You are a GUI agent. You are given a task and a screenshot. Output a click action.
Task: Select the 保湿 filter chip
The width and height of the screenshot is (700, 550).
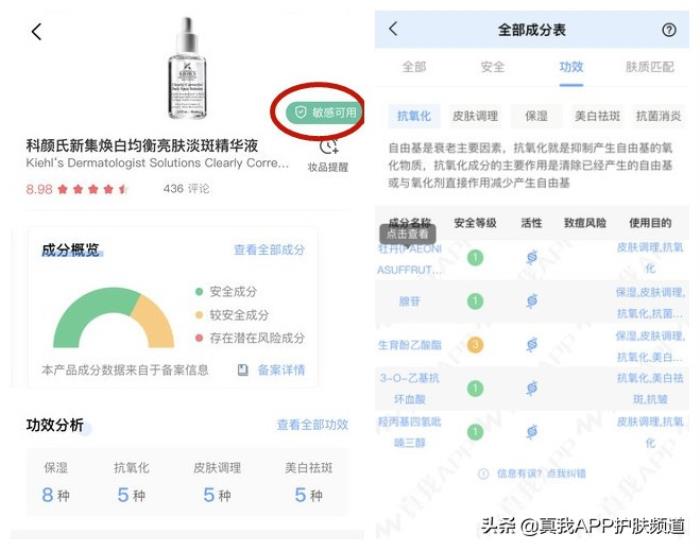pos(536,116)
